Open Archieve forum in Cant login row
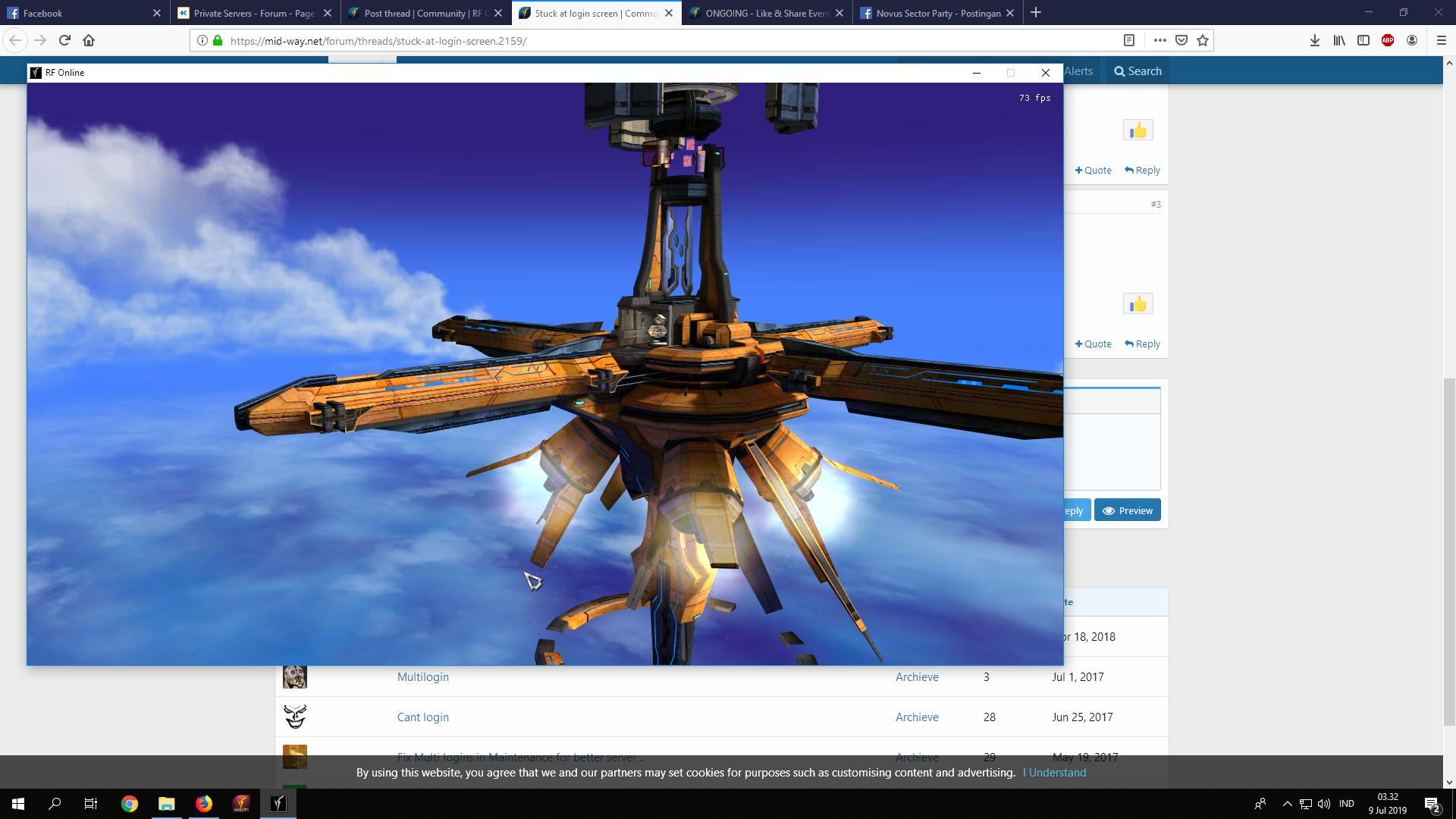This screenshot has height=819, width=1456. click(x=917, y=717)
